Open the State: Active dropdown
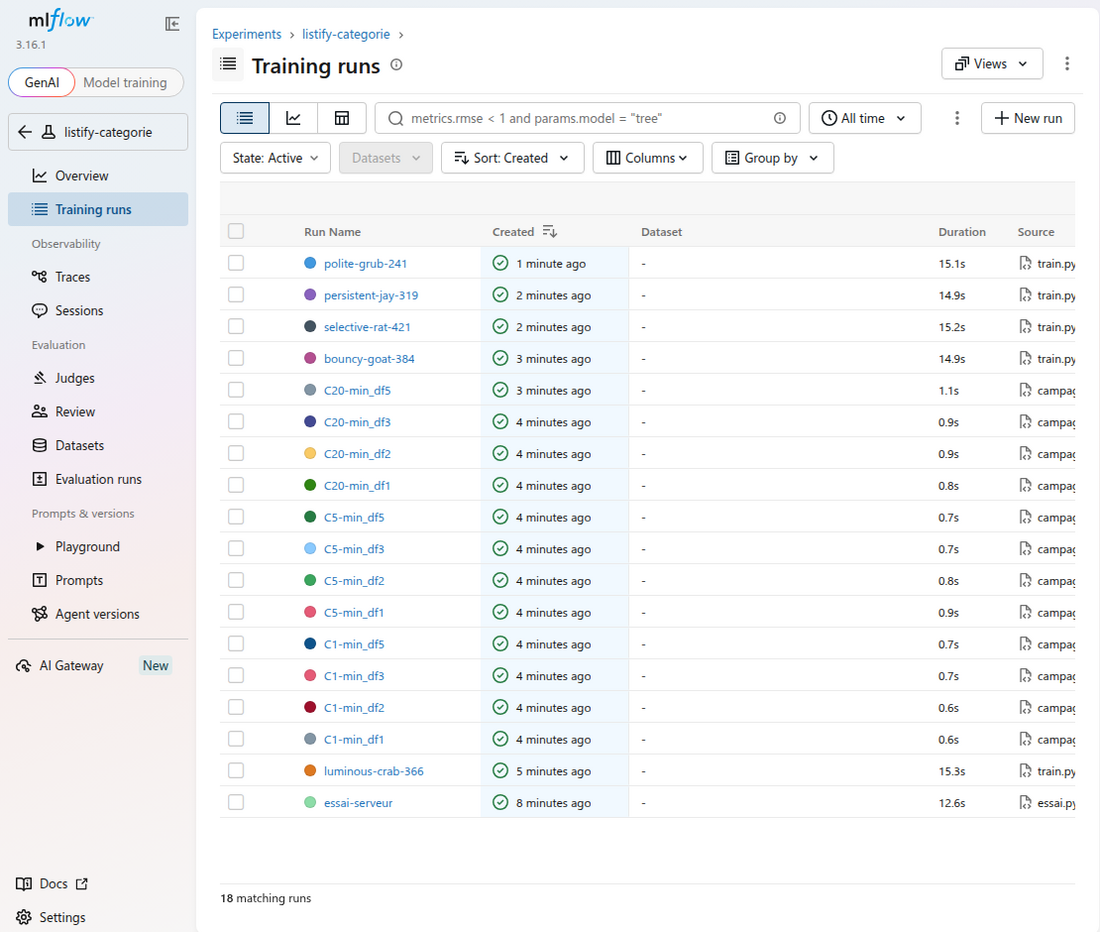This screenshot has width=1100, height=932. (x=275, y=158)
